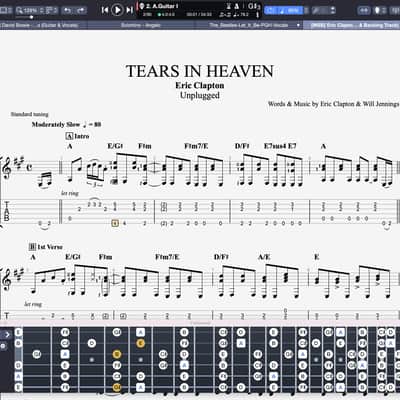Click the Moderately Slow tempo marking

[x=66, y=124]
